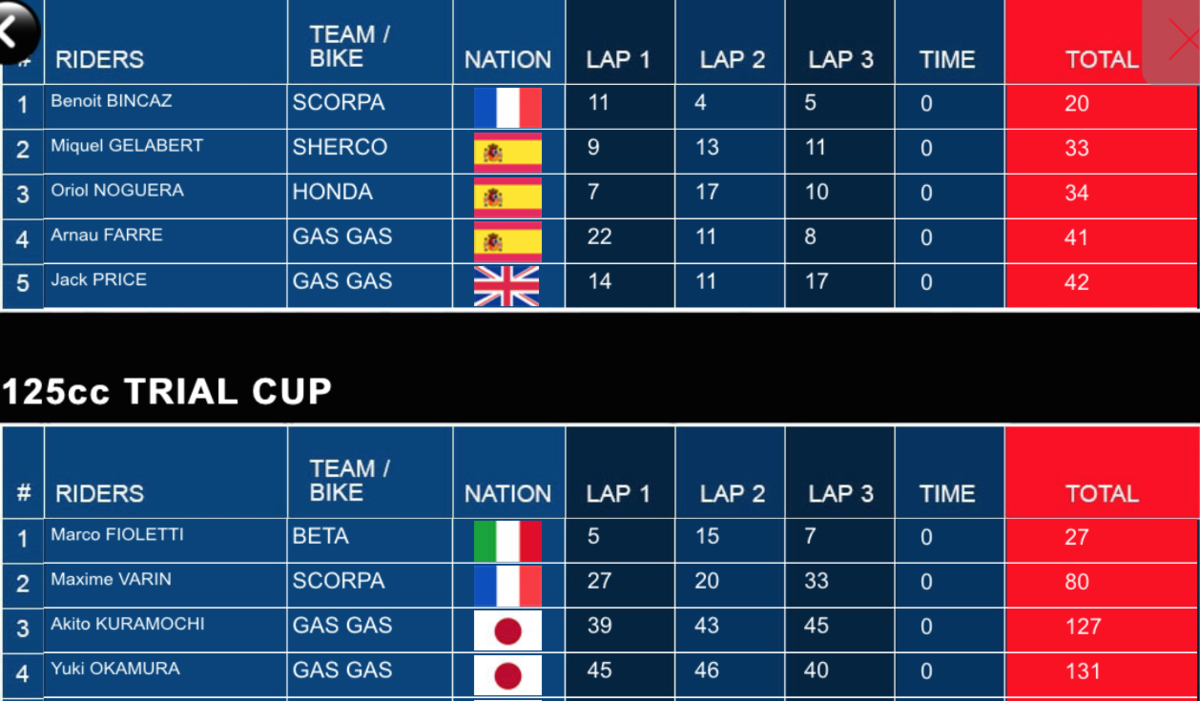Click the LAP 1 header in top table
This screenshot has height=701, width=1200.
click(618, 60)
